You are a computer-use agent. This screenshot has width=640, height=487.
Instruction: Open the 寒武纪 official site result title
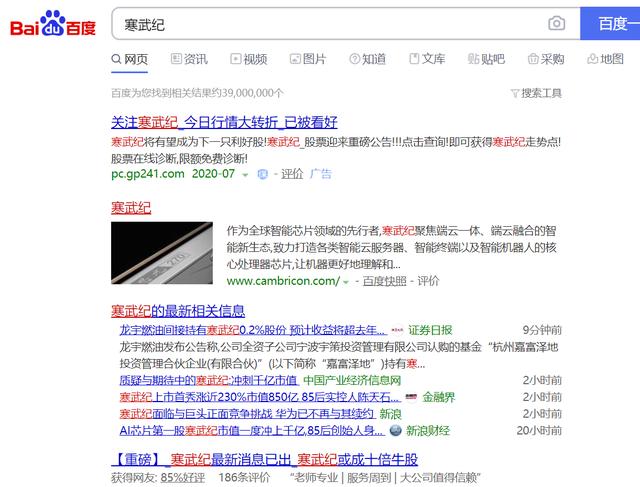tap(131, 208)
